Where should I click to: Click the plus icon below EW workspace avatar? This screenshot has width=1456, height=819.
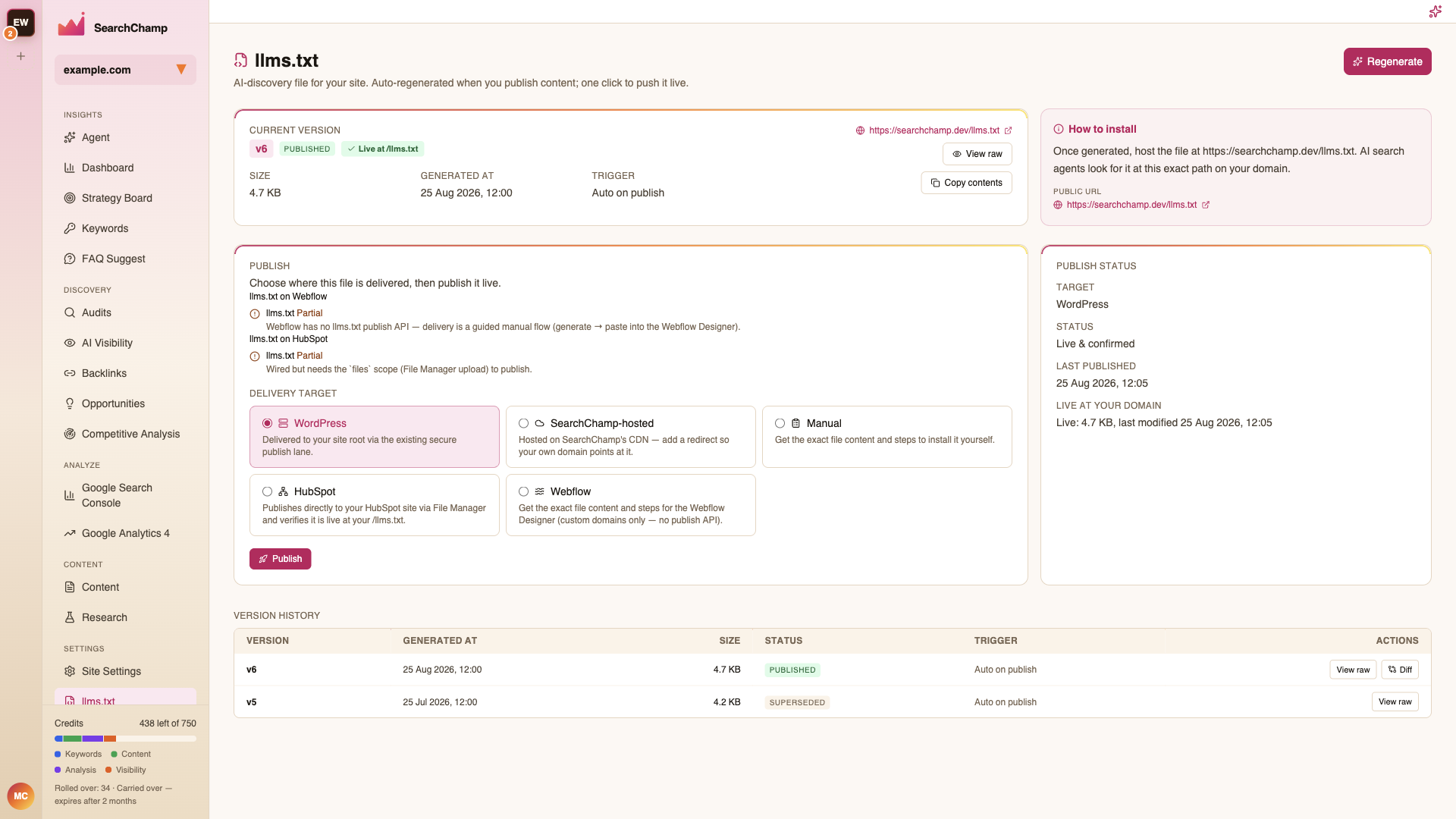(21, 56)
